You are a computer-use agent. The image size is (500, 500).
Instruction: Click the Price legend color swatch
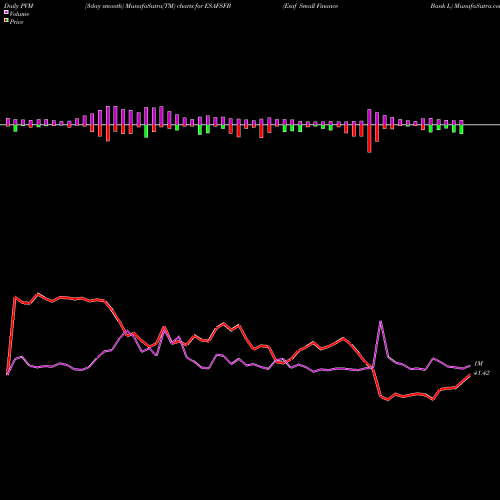pos(6,20)
